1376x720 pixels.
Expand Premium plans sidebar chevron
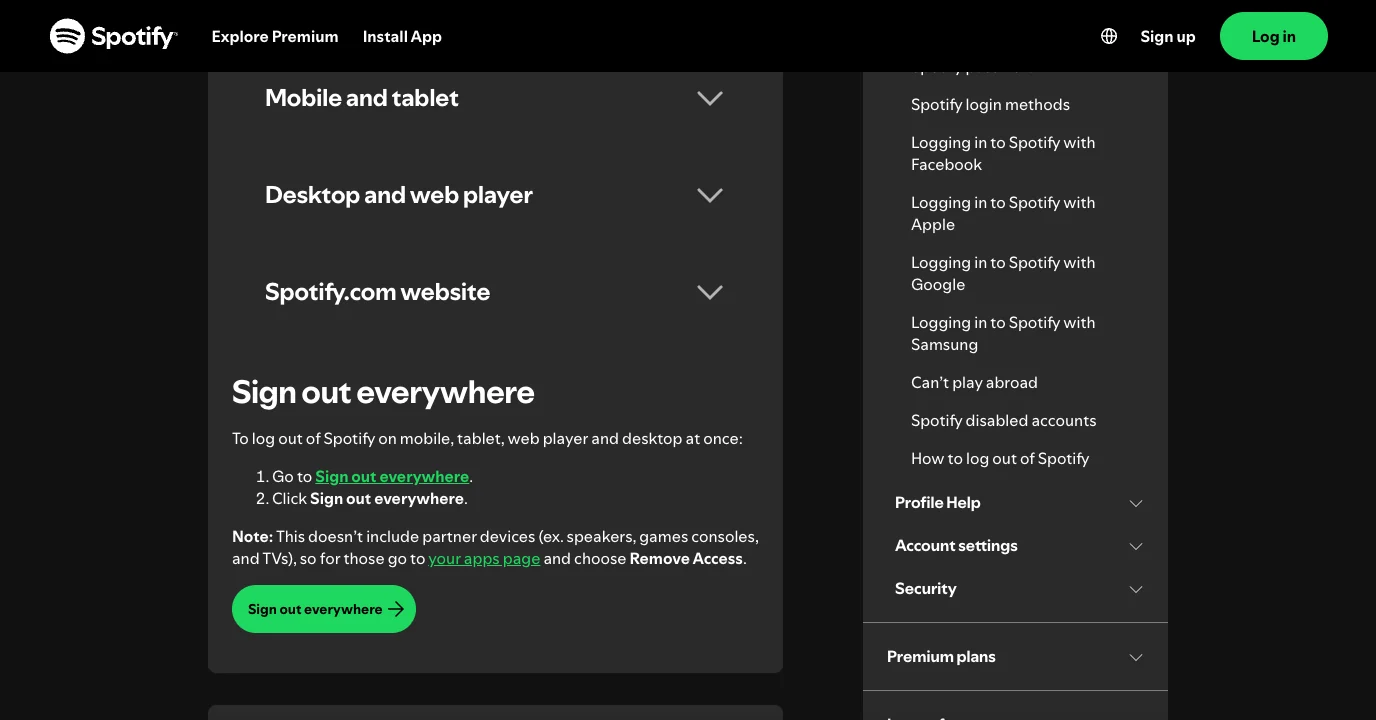[x=1136, y=657]
